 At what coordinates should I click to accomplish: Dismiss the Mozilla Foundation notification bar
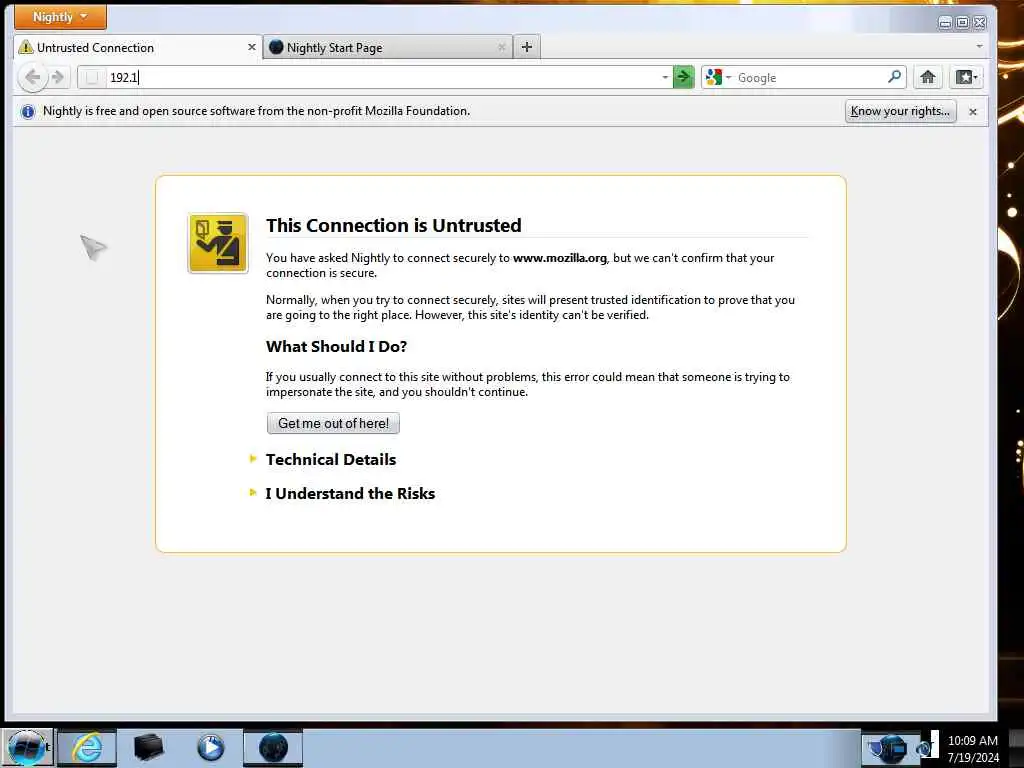(x=972, y=112)
